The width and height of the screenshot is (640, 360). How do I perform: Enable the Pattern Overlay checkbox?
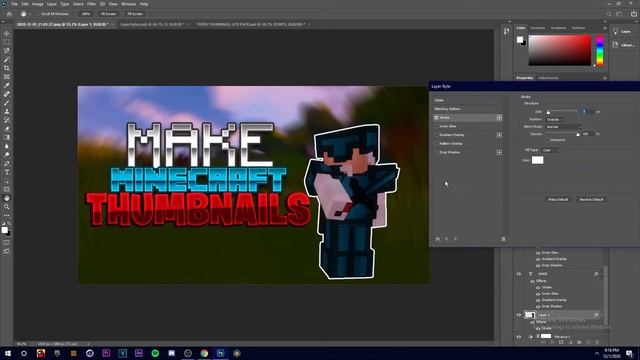[436, 144]
